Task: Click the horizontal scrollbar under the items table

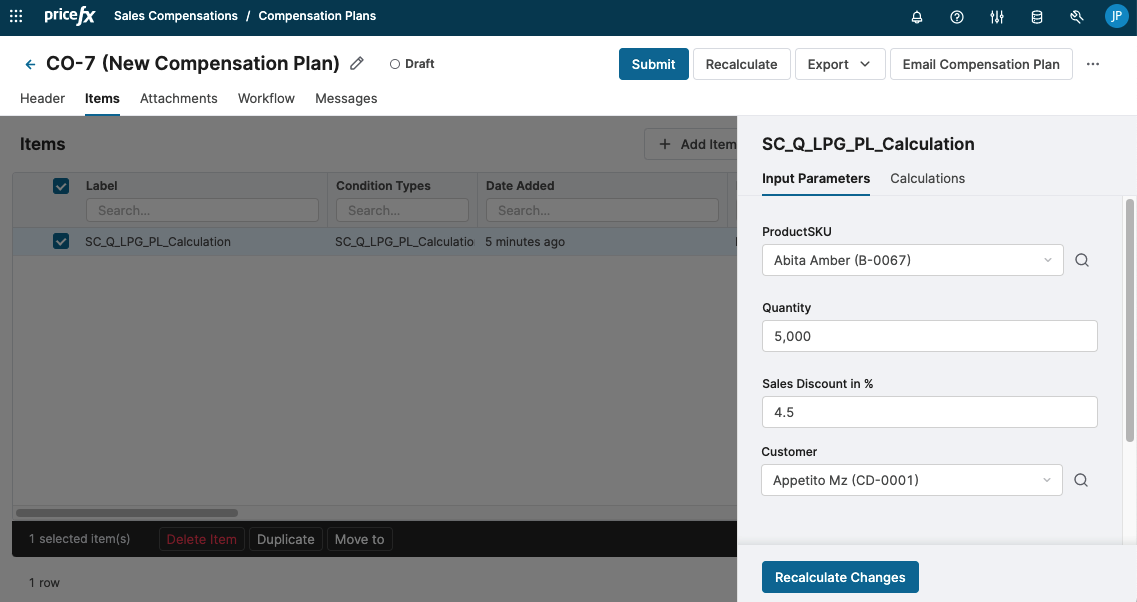Action: [x=127, y=513]
